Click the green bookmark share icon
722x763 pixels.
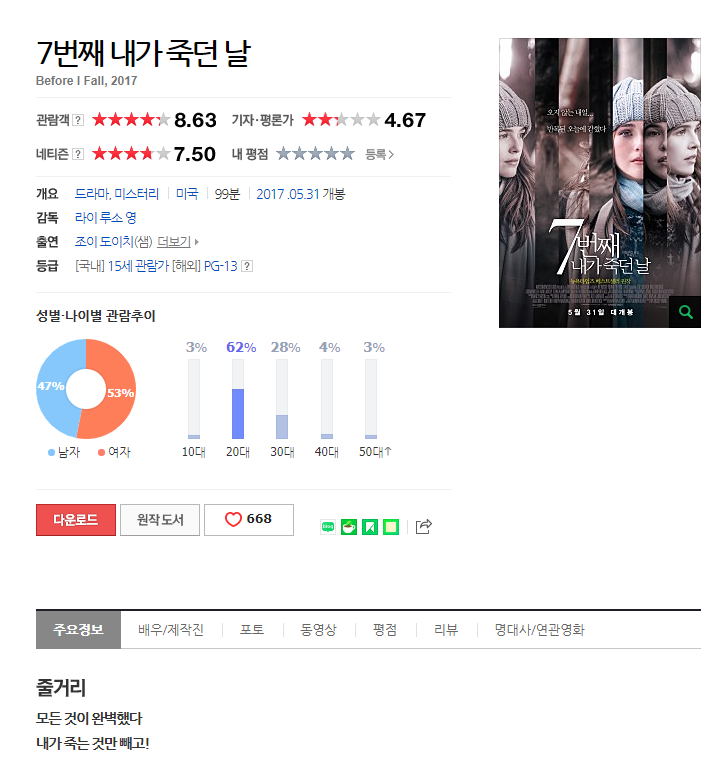coord(370,527)
